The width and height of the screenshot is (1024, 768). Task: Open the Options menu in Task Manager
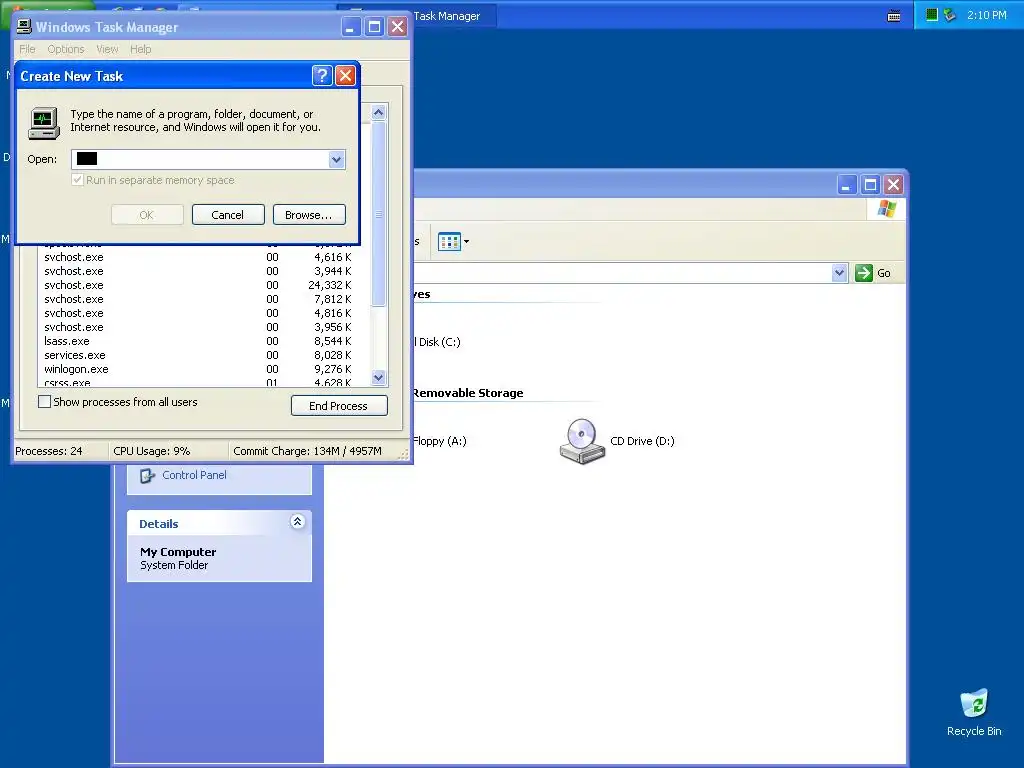pos(66,49)
